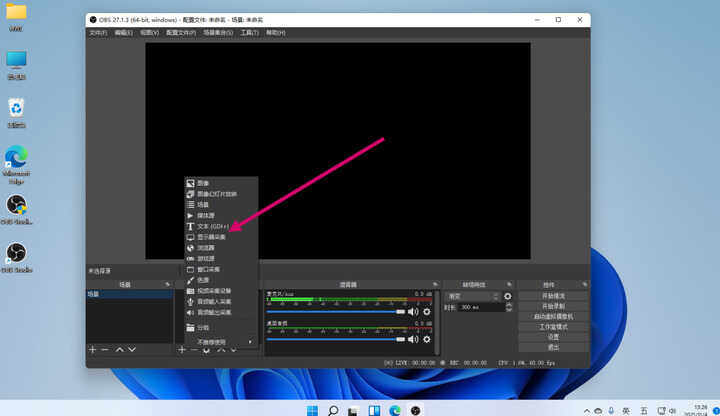Image resolution: width=720 pixels, height=416 pixels.
Task: Open the 工具(T) tools menu
Action: tap(249, 33)
